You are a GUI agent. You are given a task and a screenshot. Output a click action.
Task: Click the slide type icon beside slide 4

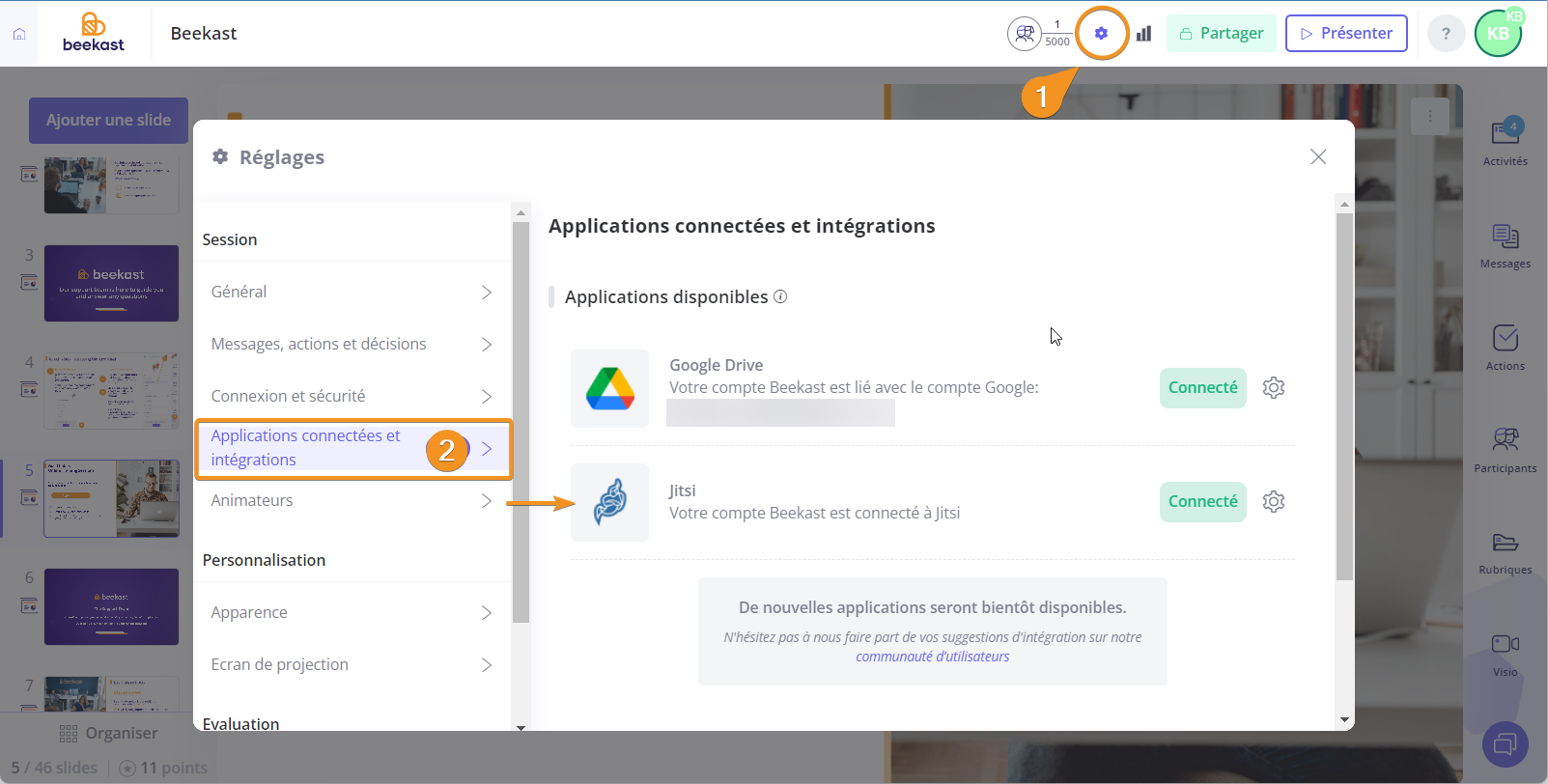[29, 390]
